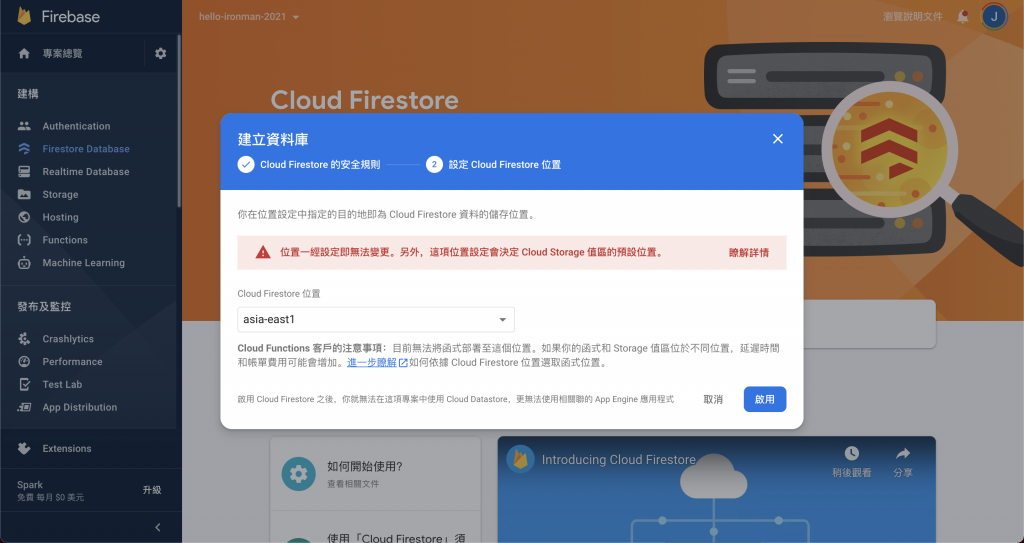Click the Firestore Database icon
1024x543 pixels.
24,149
